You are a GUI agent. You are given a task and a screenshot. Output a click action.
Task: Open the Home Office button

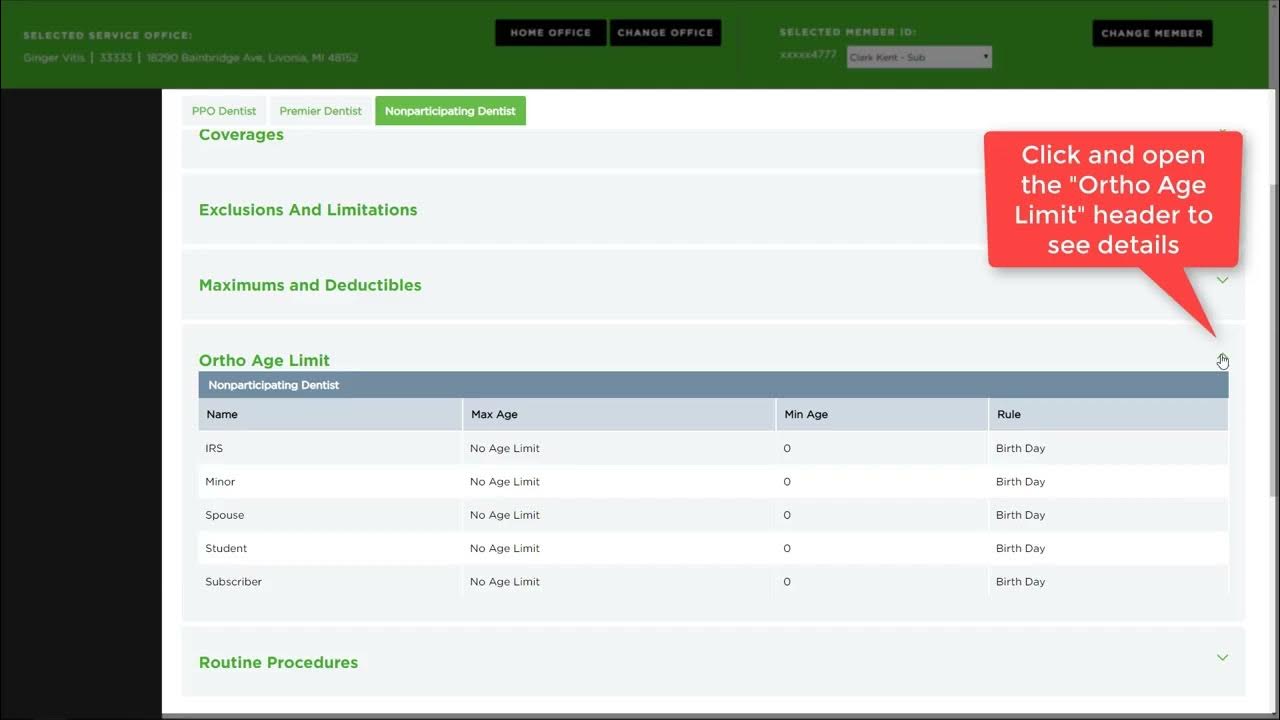click(x=550, y=33)
